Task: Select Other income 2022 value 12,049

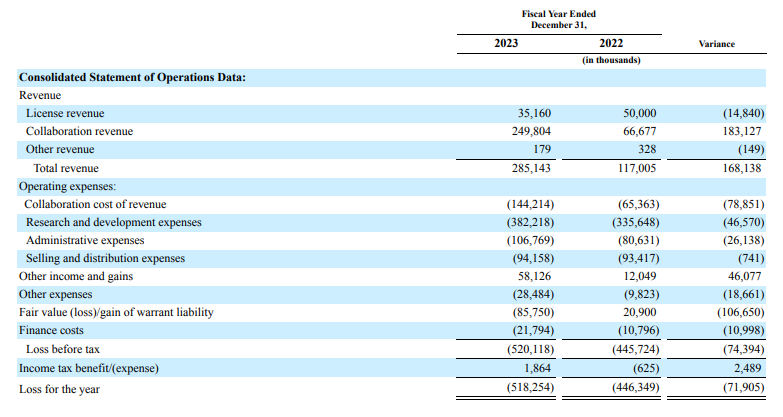Action: (639, 276)
